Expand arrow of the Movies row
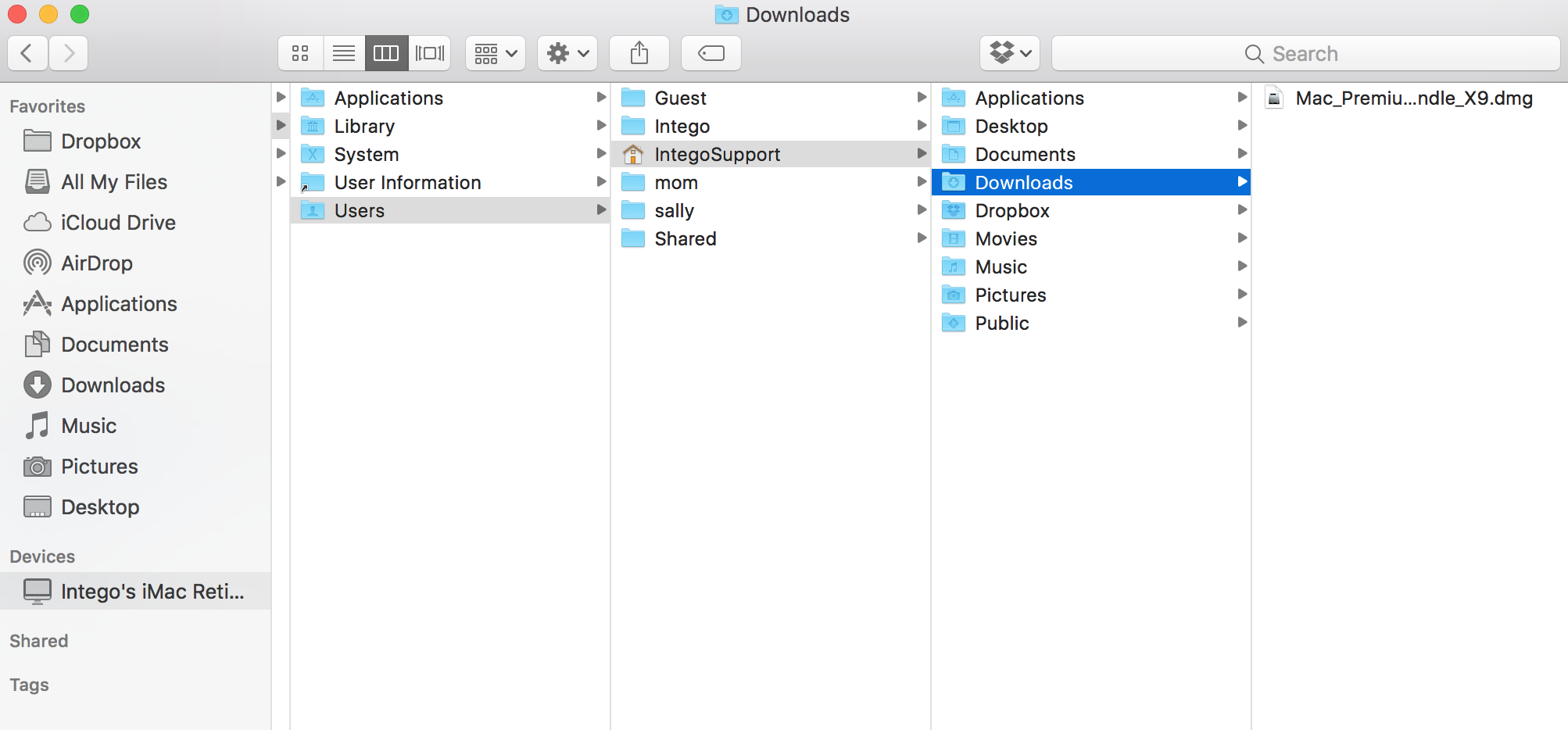The width and height of the screenshot is (1568, 730). tap(1242, 238)
